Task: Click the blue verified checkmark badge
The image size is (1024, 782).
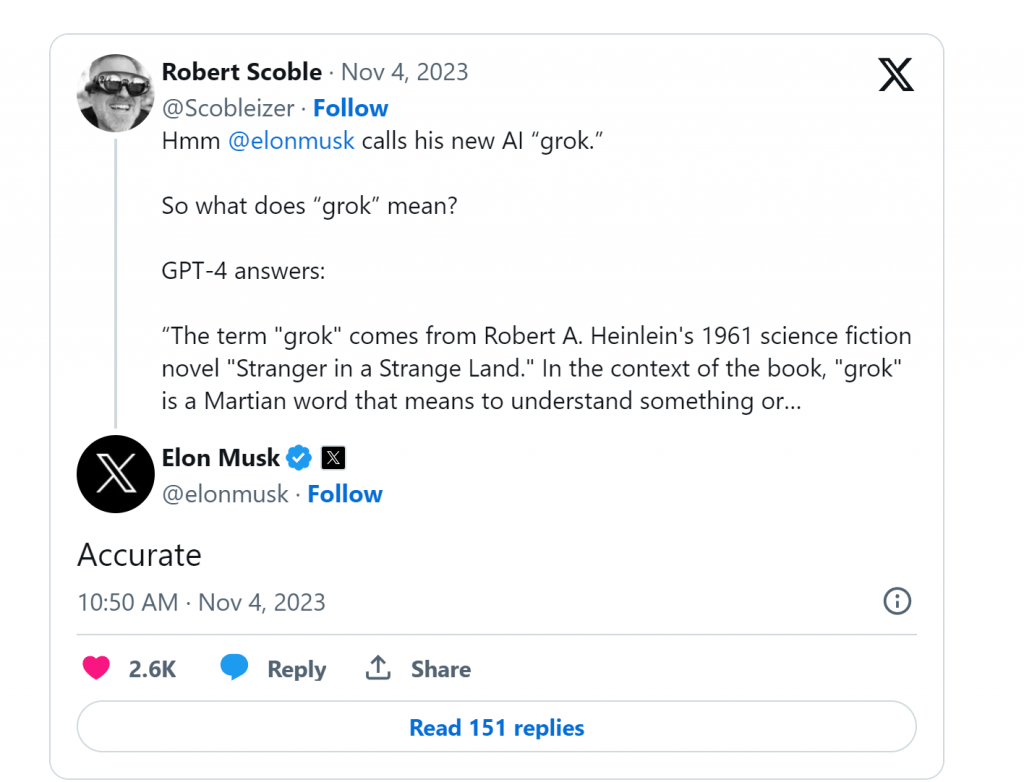Action: 299,458
